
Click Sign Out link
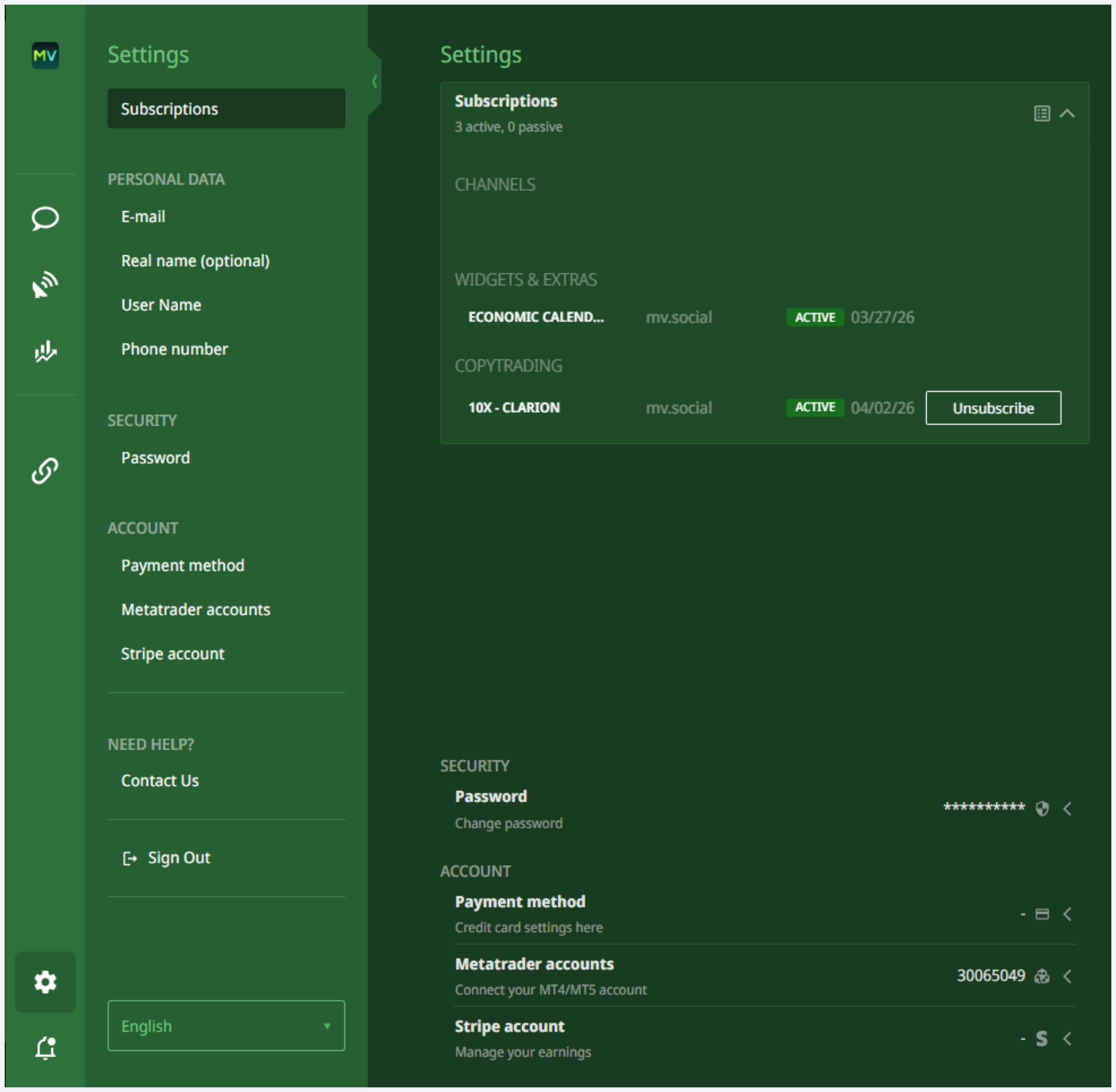click(179, 858)
